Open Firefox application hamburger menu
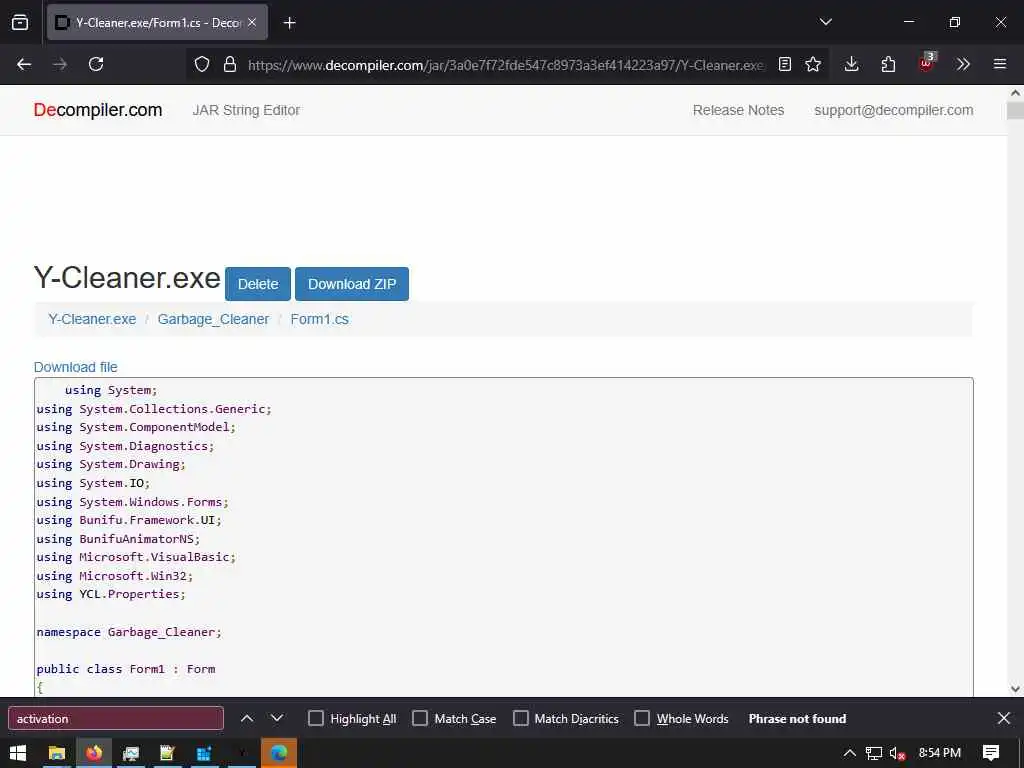The image size is (1024, 768). click(x=1000, y=64)
